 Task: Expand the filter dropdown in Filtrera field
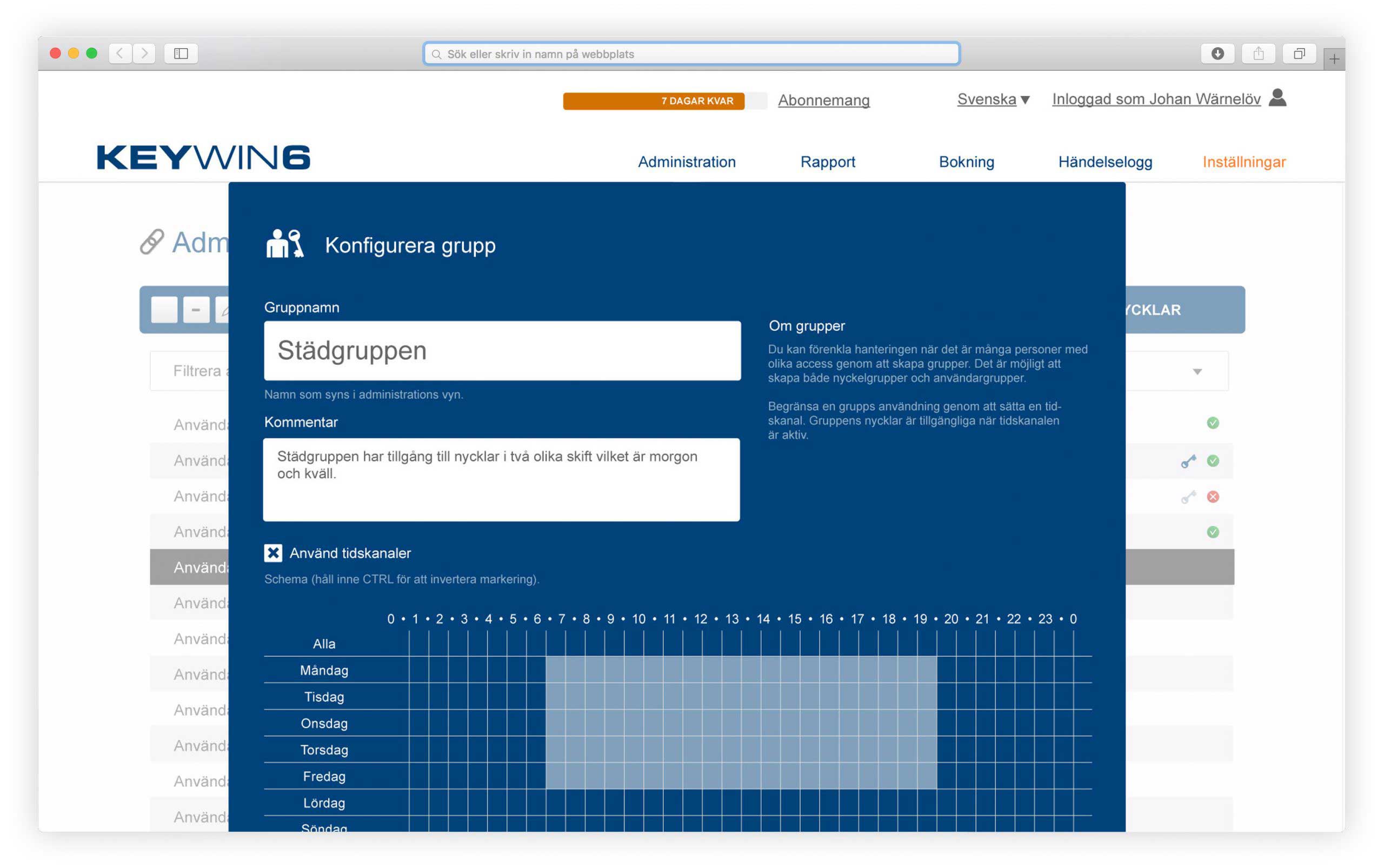pos(1197,372)
